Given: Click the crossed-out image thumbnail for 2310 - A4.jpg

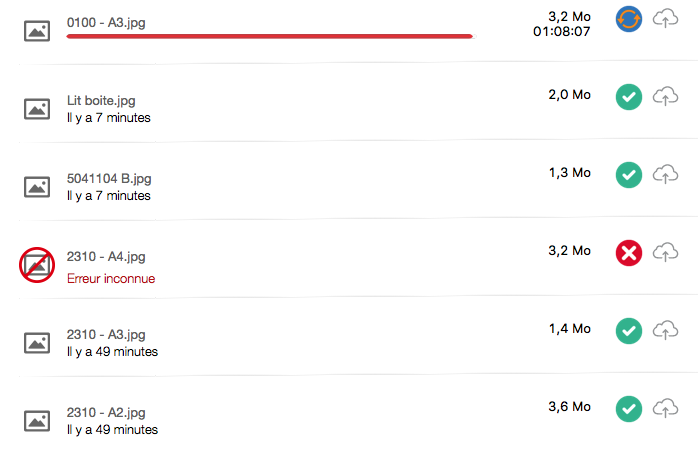Looking at the screenshot, I should coord(37,264).
